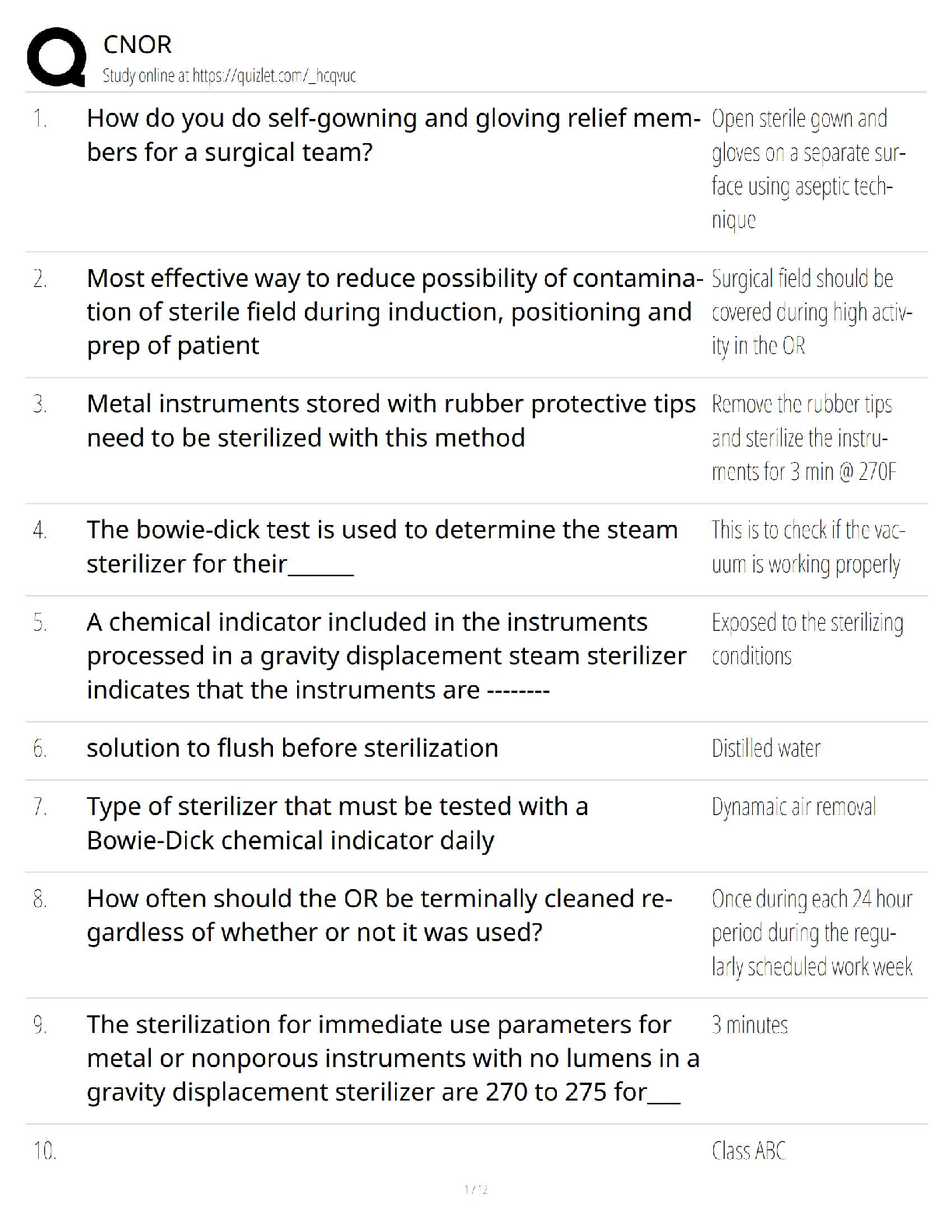This screenshot has width=952, height=1232.
Task: Click the '3 minutes' answer
Action: (750, 1025)
